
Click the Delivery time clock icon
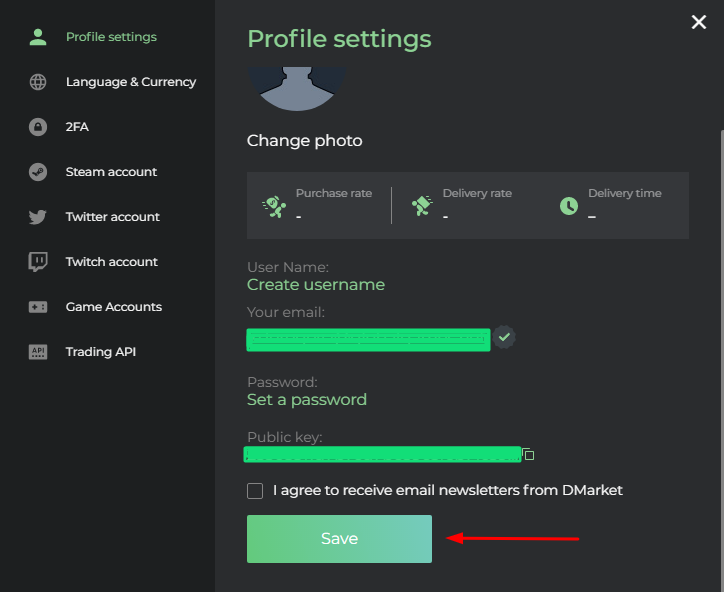569,206
